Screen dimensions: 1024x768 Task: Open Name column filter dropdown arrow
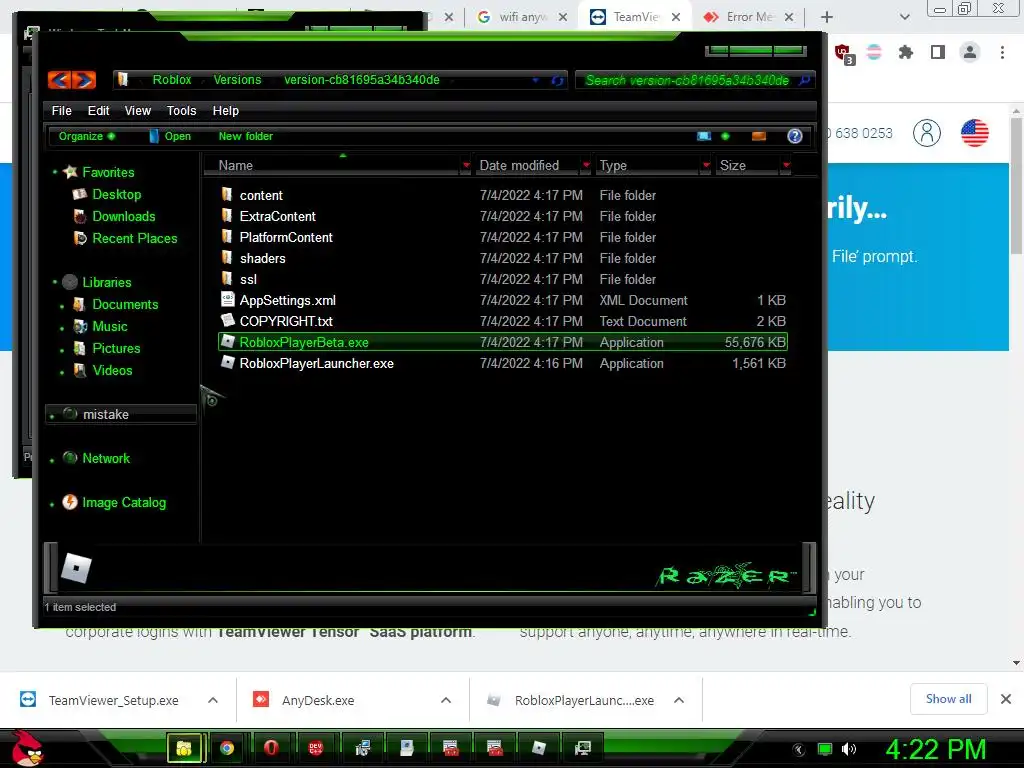tap(466, 165)
